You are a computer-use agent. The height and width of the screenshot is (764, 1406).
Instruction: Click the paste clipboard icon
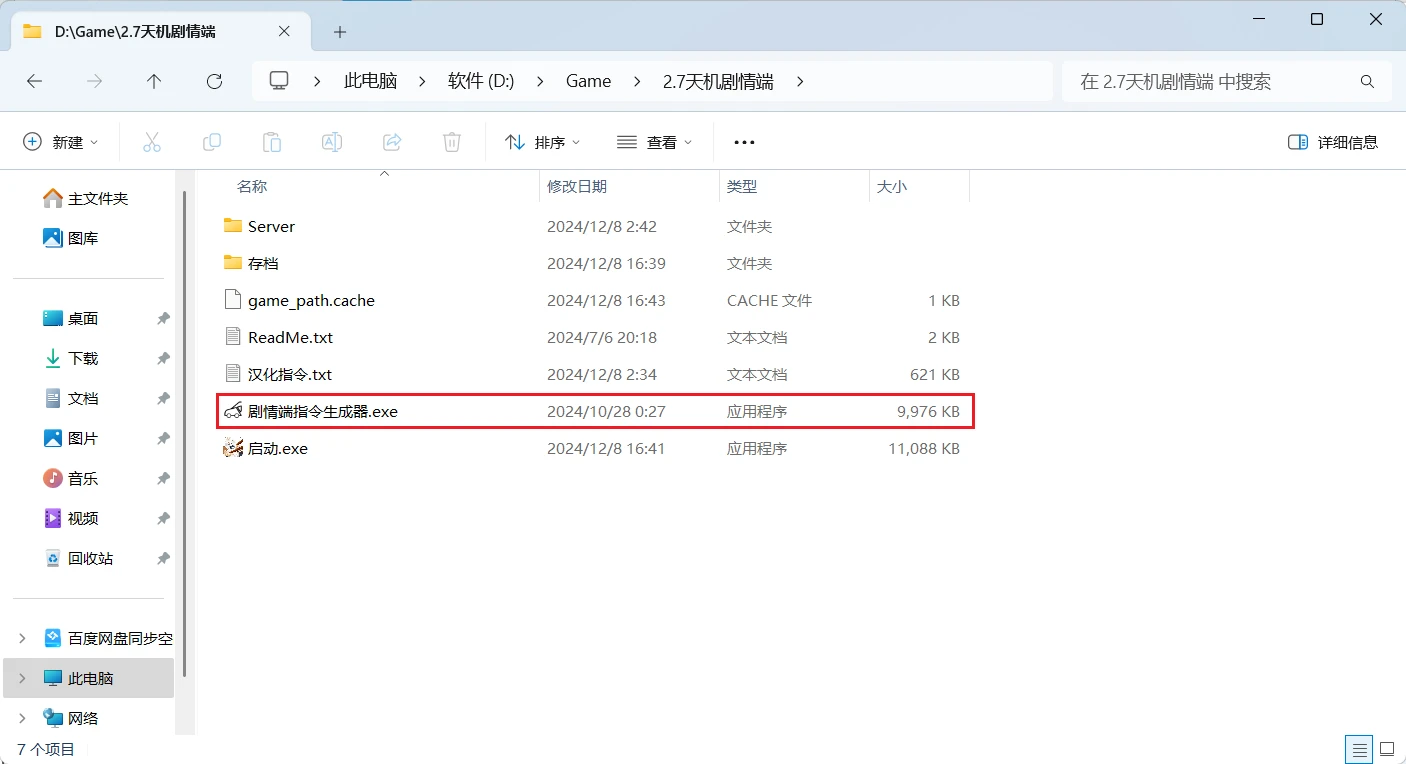coord(272,142)
